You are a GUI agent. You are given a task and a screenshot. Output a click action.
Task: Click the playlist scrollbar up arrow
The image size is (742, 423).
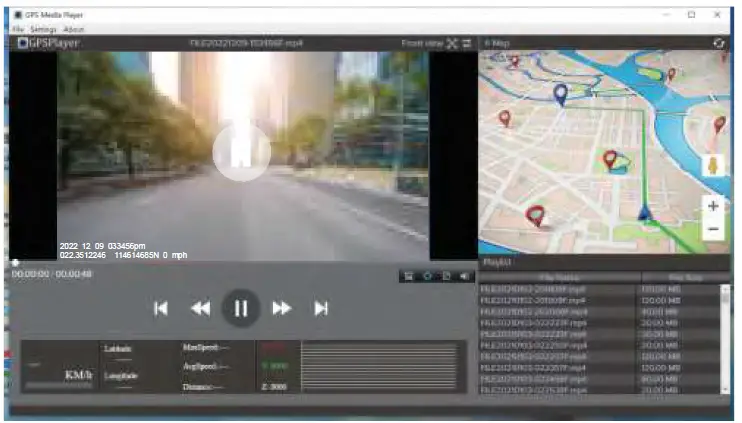coord(724,288)
